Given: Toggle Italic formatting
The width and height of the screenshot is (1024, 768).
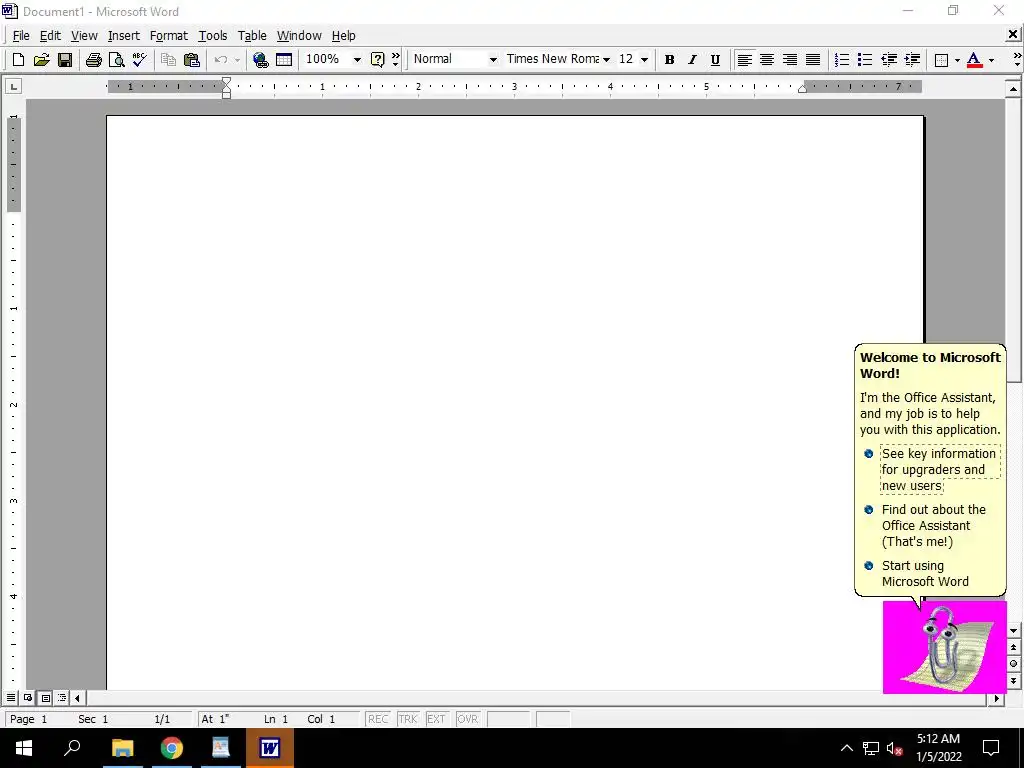Looking at the screenshot, I should (x=692, y=60).
